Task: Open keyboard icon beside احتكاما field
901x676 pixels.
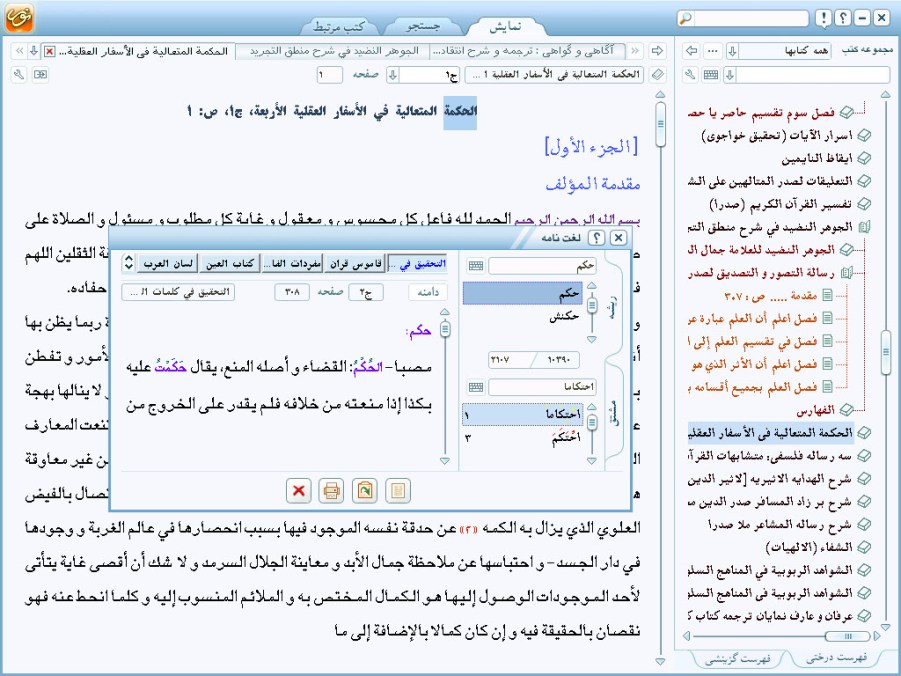Action: [x=476, y=387]
